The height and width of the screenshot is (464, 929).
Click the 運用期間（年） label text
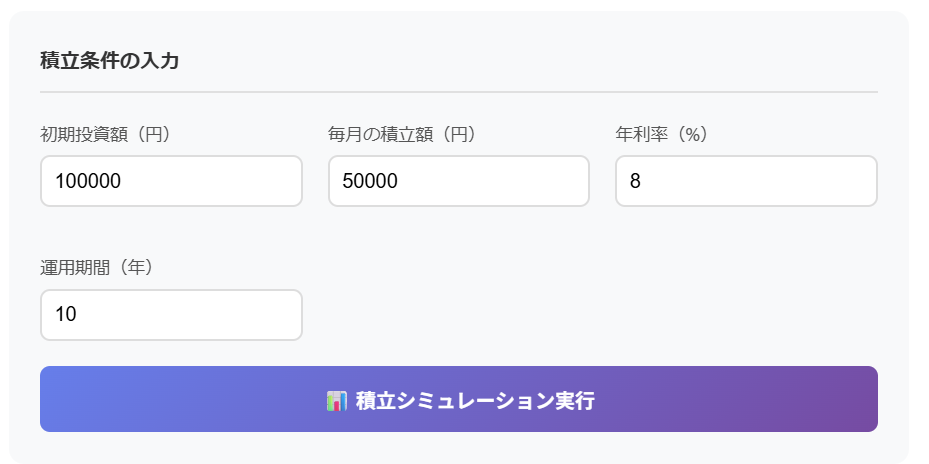point(97,267)
